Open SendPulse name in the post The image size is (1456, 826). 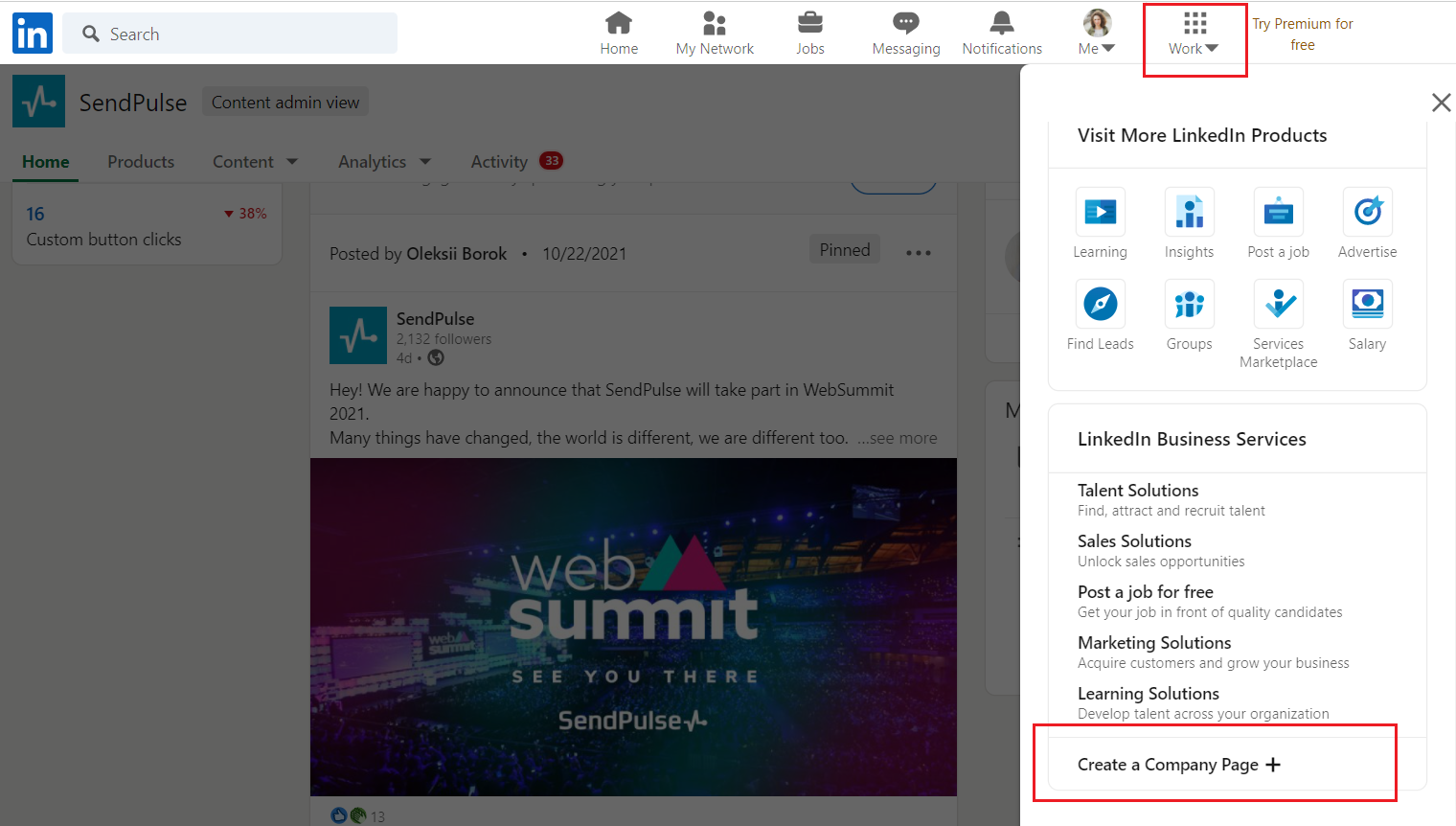coord(435,319)
